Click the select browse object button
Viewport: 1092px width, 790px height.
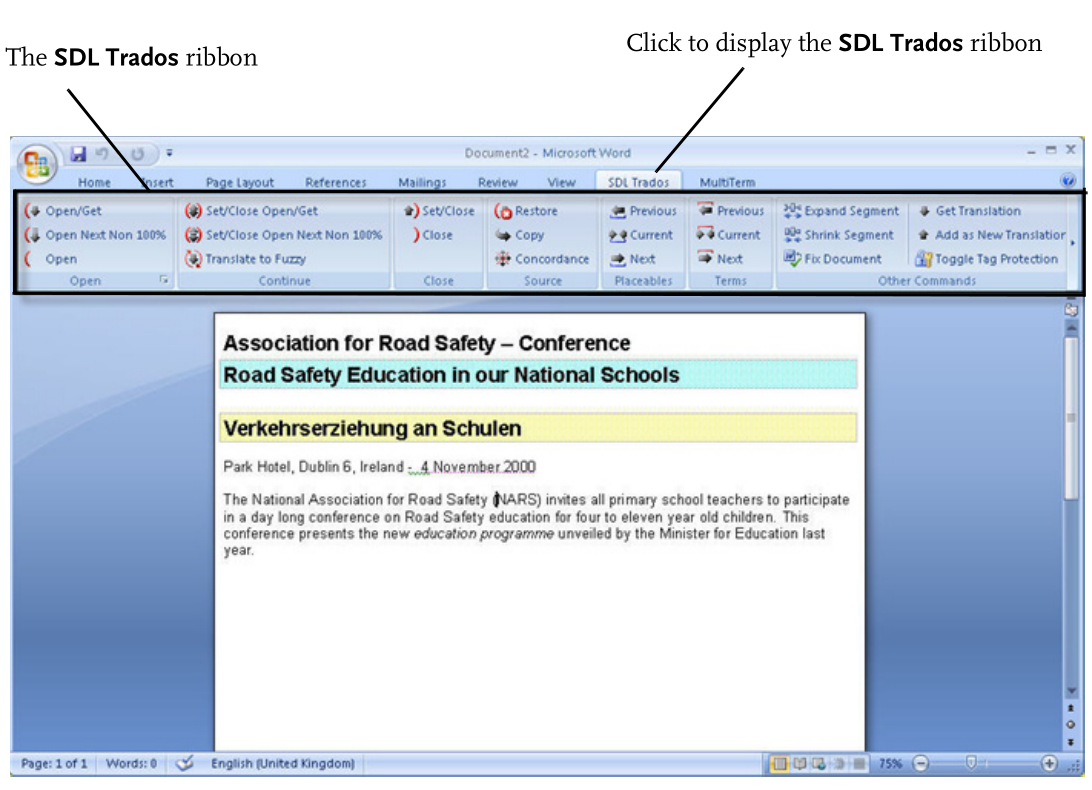1070,725
